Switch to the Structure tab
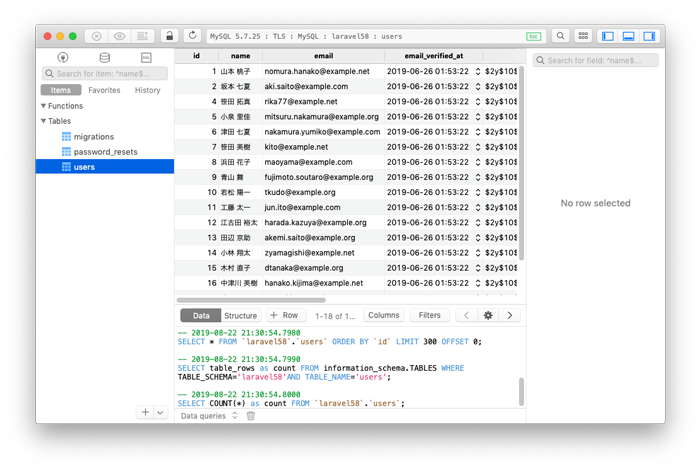This screenshot has height=470, width=700. click(240, 316)
